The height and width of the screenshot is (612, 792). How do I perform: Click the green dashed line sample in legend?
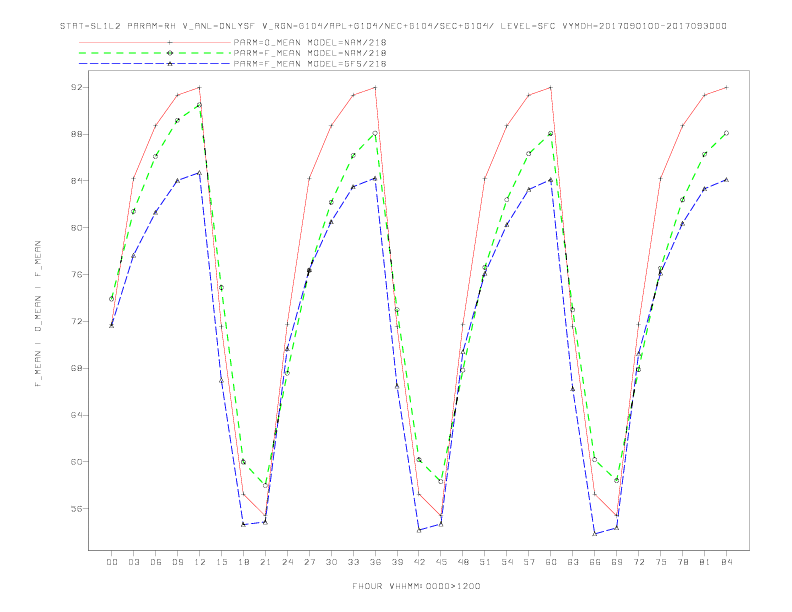(155, 53)
